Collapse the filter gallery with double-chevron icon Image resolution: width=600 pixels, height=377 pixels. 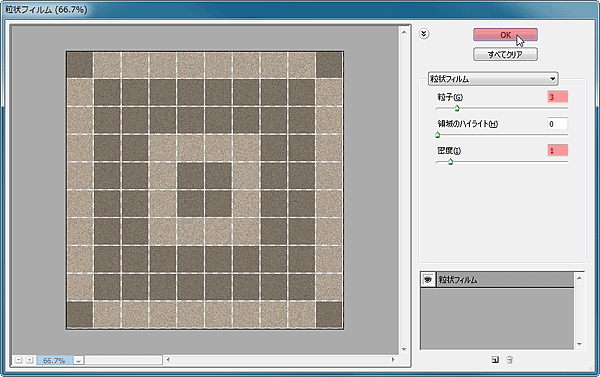[424, 34]
